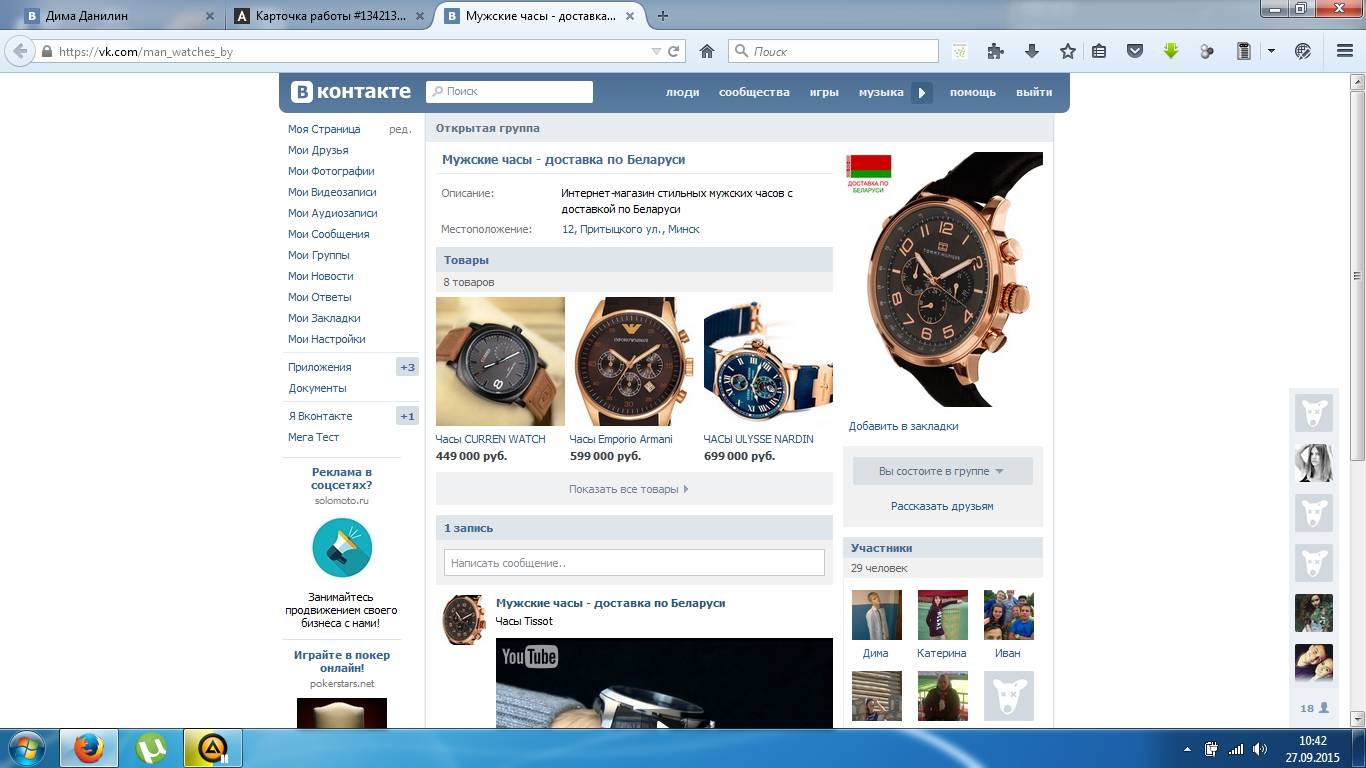The width and height of the screenshot is (1366, 768).
Task: Log out via 'выйти'
Action: pos(1034,92)
